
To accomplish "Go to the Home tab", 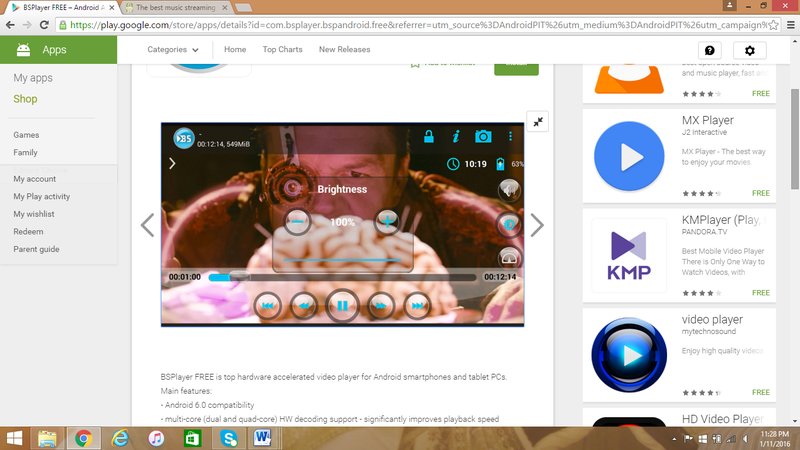I will 235,49.
